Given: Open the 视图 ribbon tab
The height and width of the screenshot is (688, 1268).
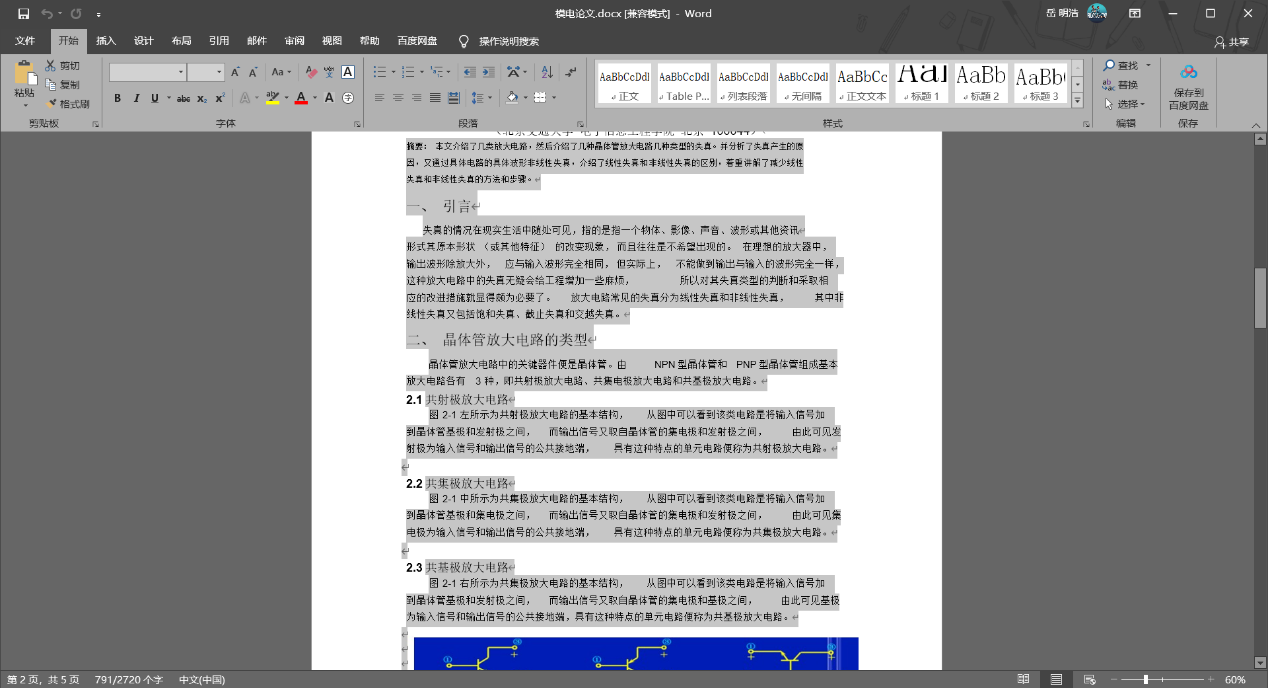Looking at the screenshot, I should pos(331,41).
